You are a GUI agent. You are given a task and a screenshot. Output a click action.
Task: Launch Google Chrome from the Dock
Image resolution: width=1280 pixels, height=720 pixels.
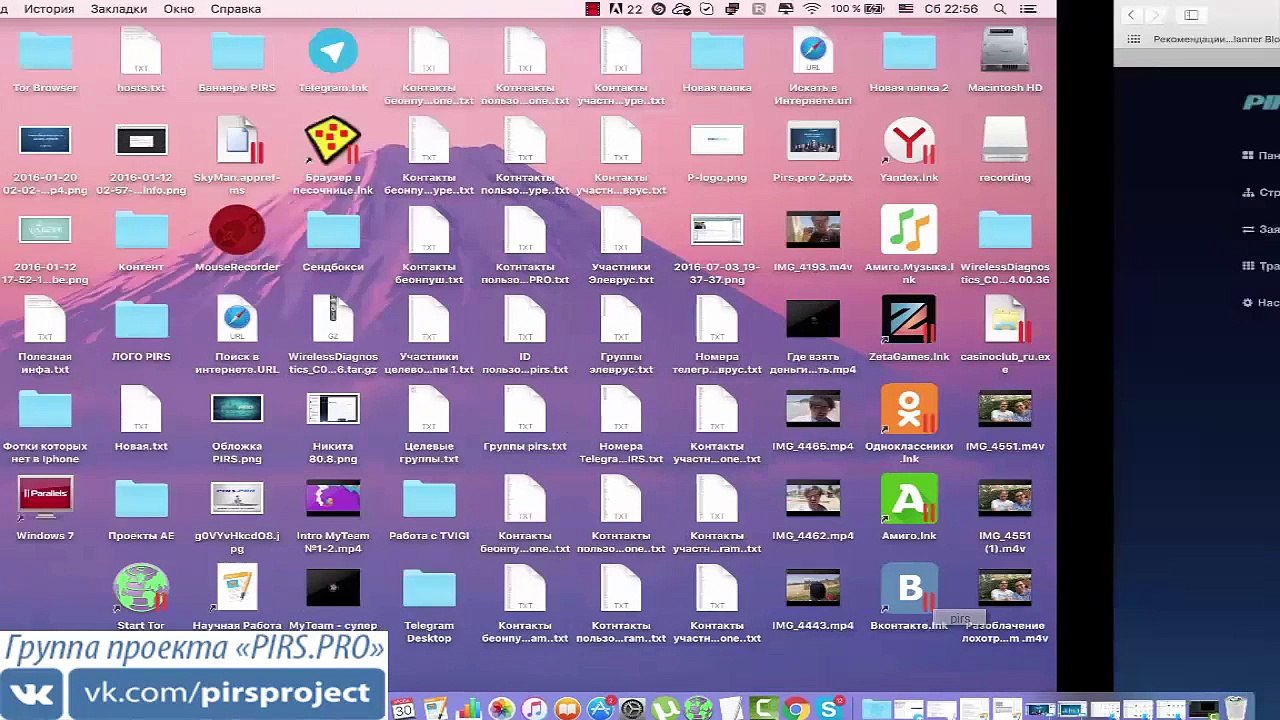point(797,709)
